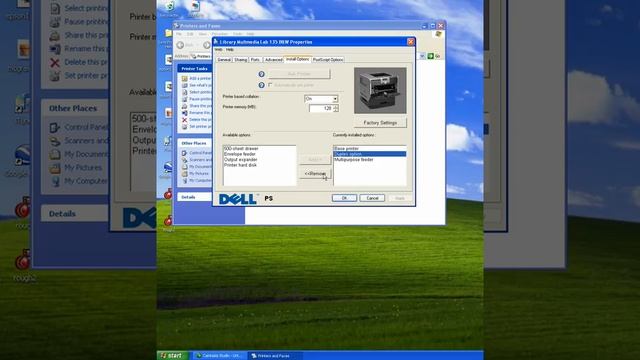The width and height of the screenshot is (640, 360).
Task: Click Set printer properties task link
Action: click(200, 127)
